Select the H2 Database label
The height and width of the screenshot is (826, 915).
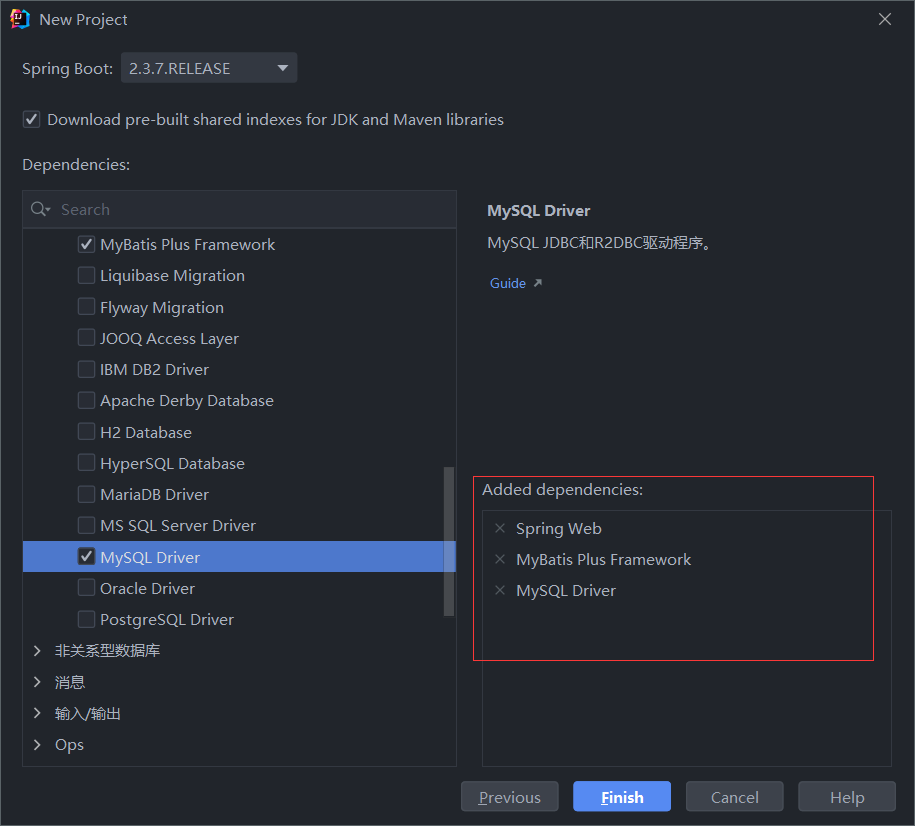click(146, 432)
